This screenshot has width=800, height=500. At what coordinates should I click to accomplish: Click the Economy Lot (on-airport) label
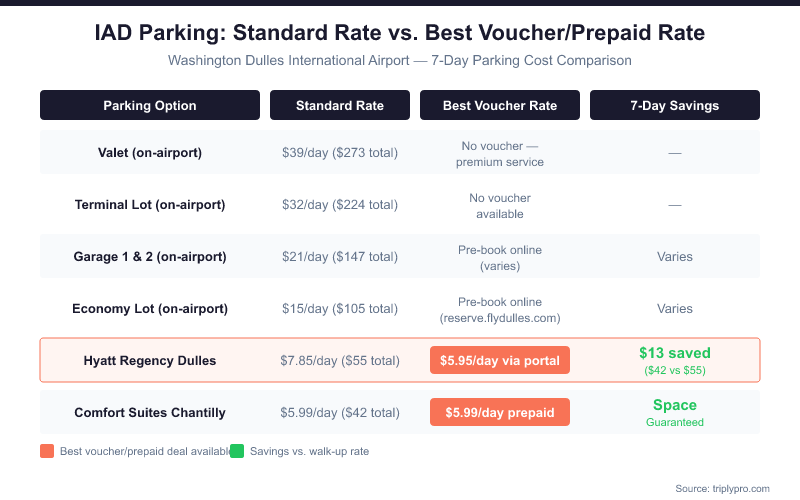pos(150,309)
